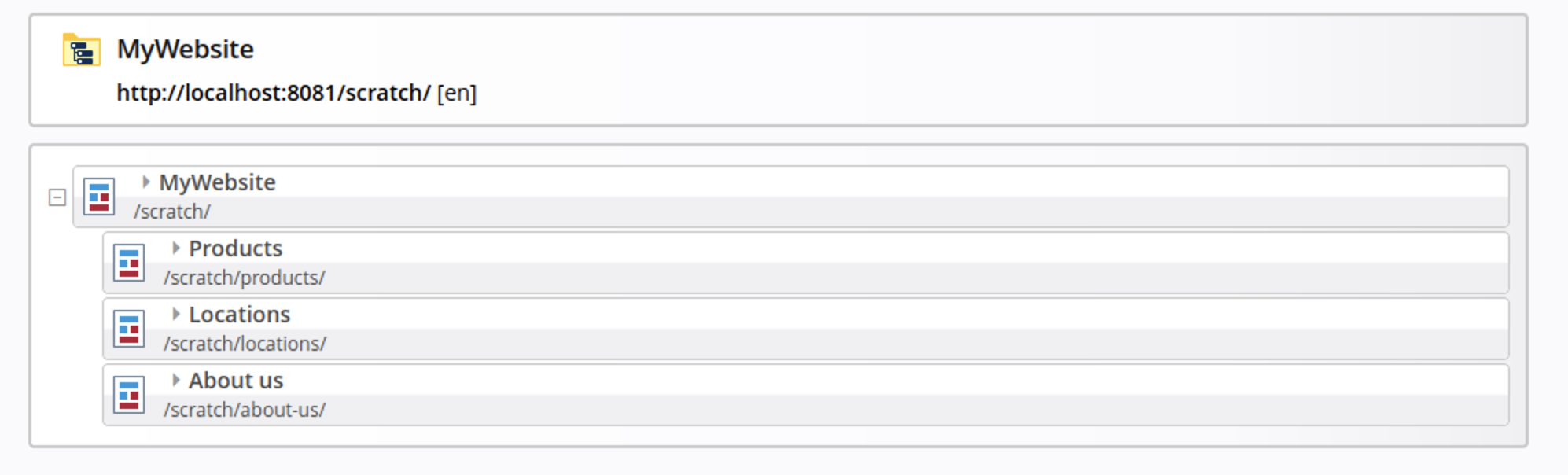Open the arrow menu beside About us
This screenshot has height=475, width=1568.
coord(175,381)
